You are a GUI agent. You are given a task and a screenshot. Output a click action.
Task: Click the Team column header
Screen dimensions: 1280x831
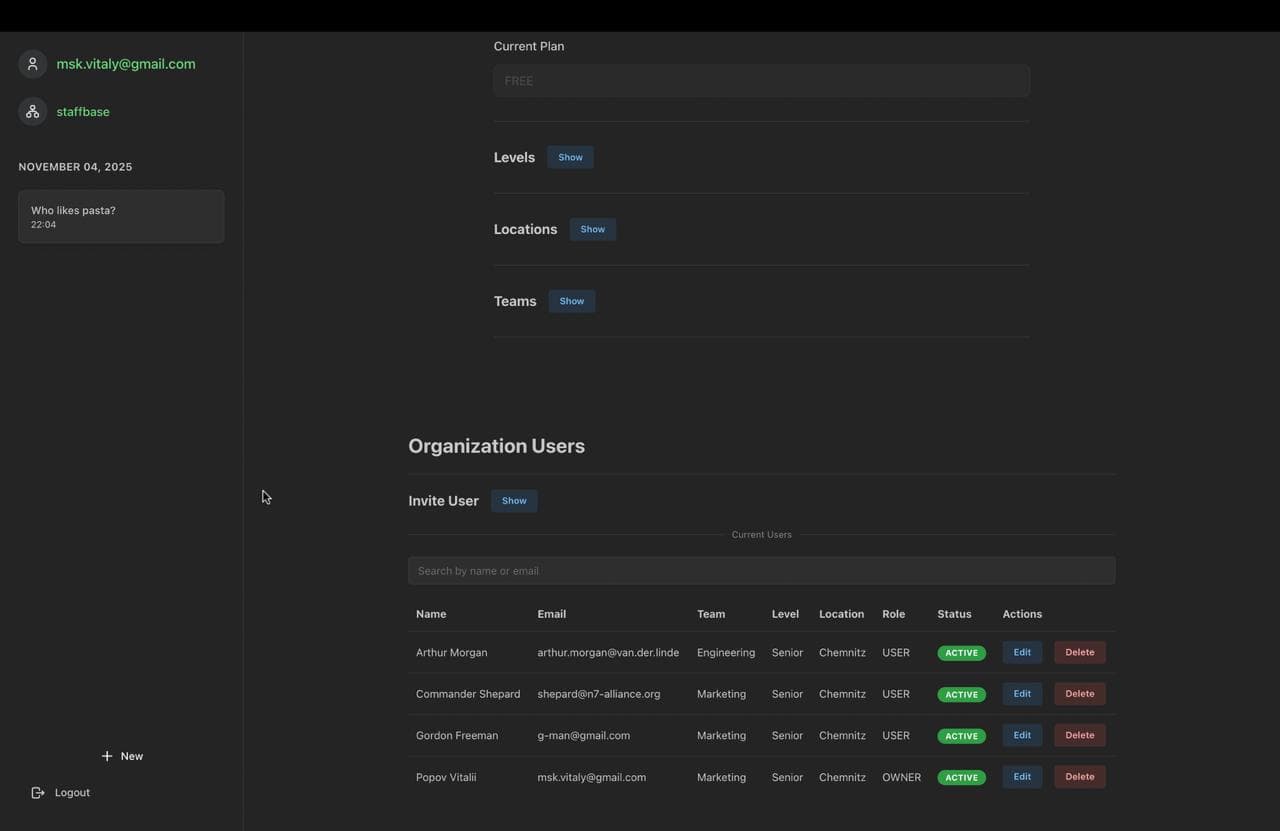[x=711, y=614]
